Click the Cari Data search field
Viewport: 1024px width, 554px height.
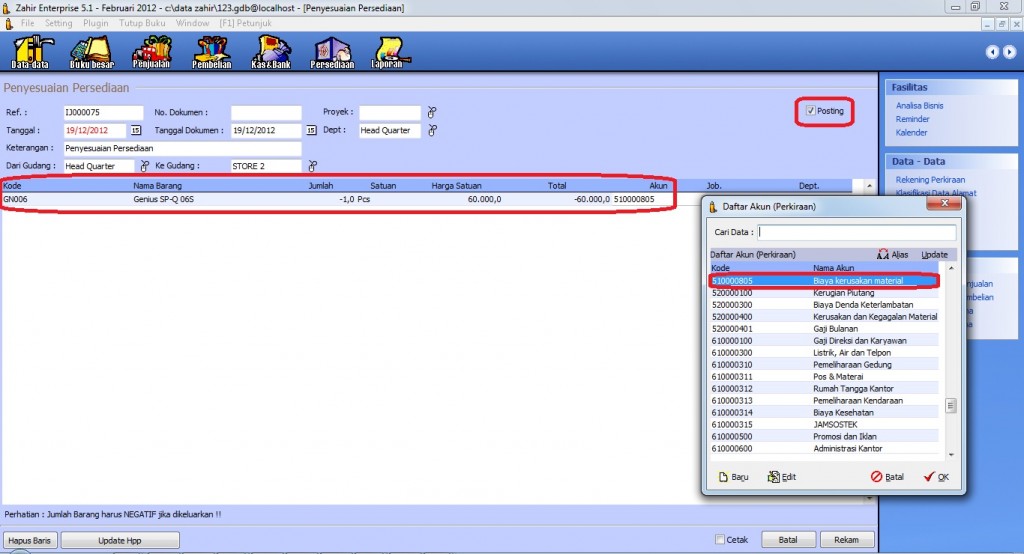point(856,232)
